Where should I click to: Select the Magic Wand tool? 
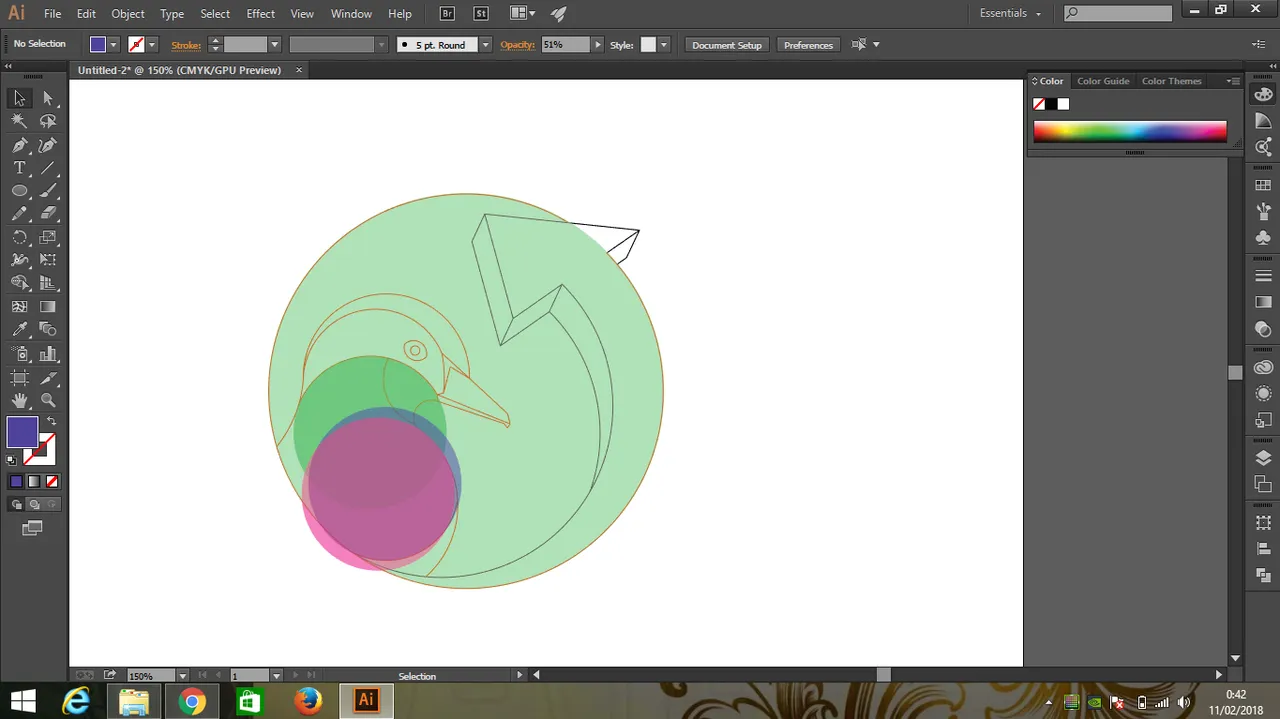click(x=19, y=121)
